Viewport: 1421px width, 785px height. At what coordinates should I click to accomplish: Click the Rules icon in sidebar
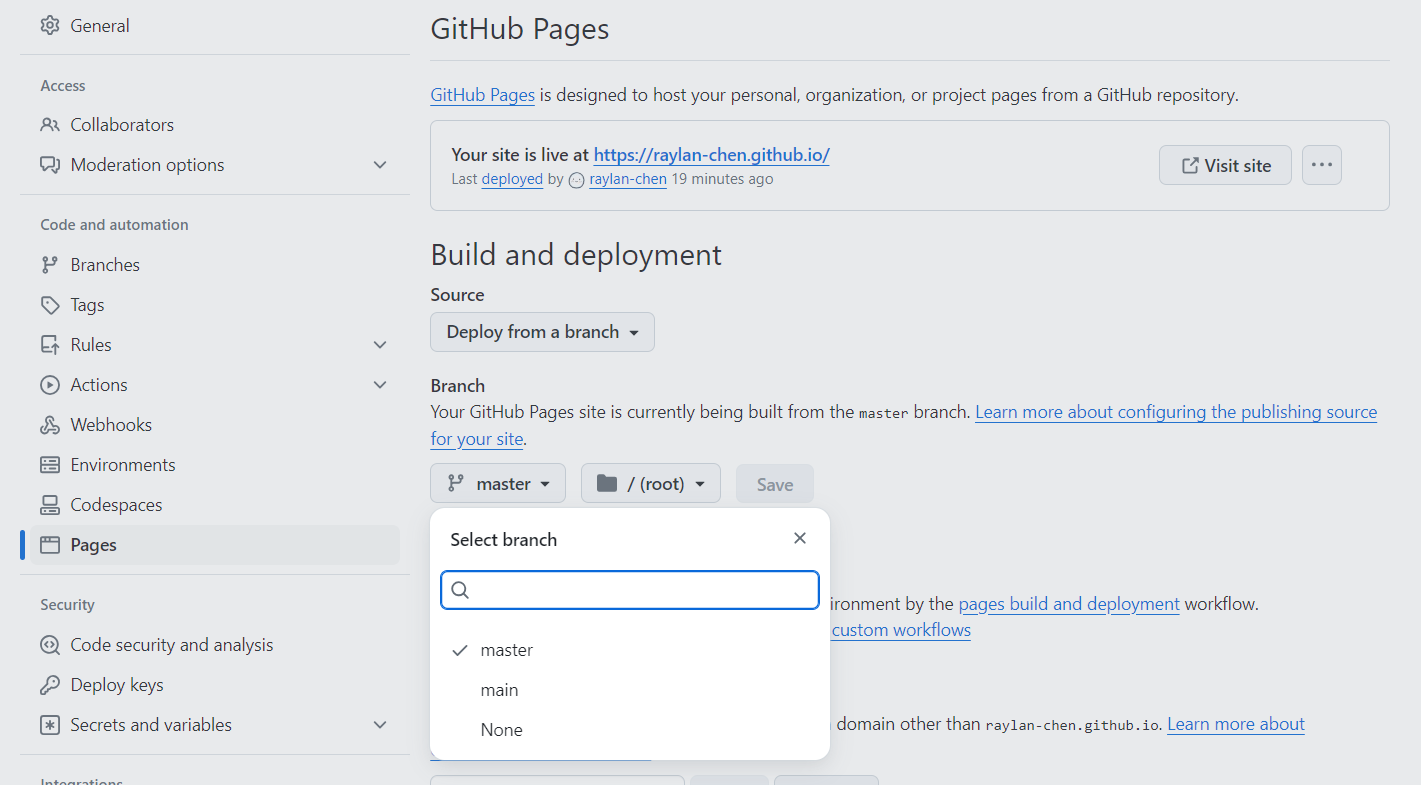(50, 345)
